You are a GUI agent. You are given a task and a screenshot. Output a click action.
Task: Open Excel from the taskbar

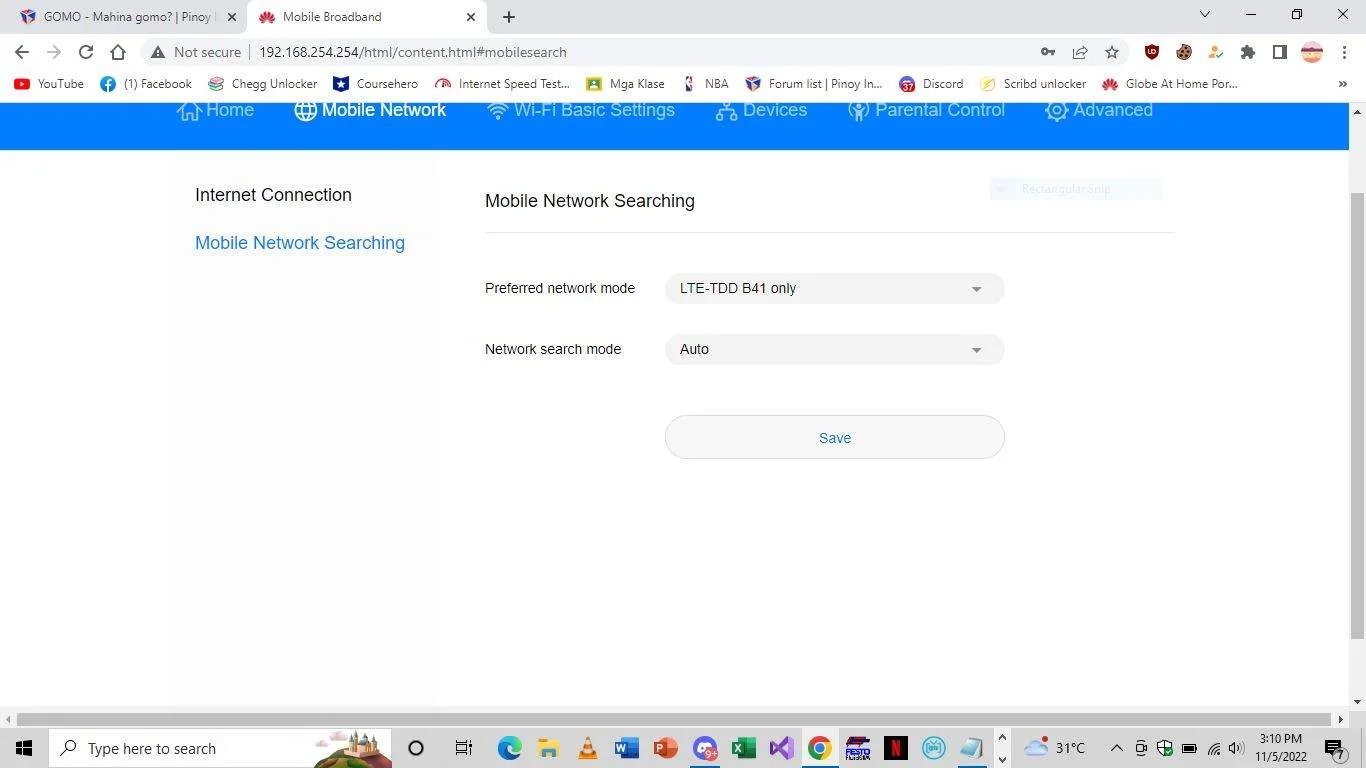[x=743, y=748]
